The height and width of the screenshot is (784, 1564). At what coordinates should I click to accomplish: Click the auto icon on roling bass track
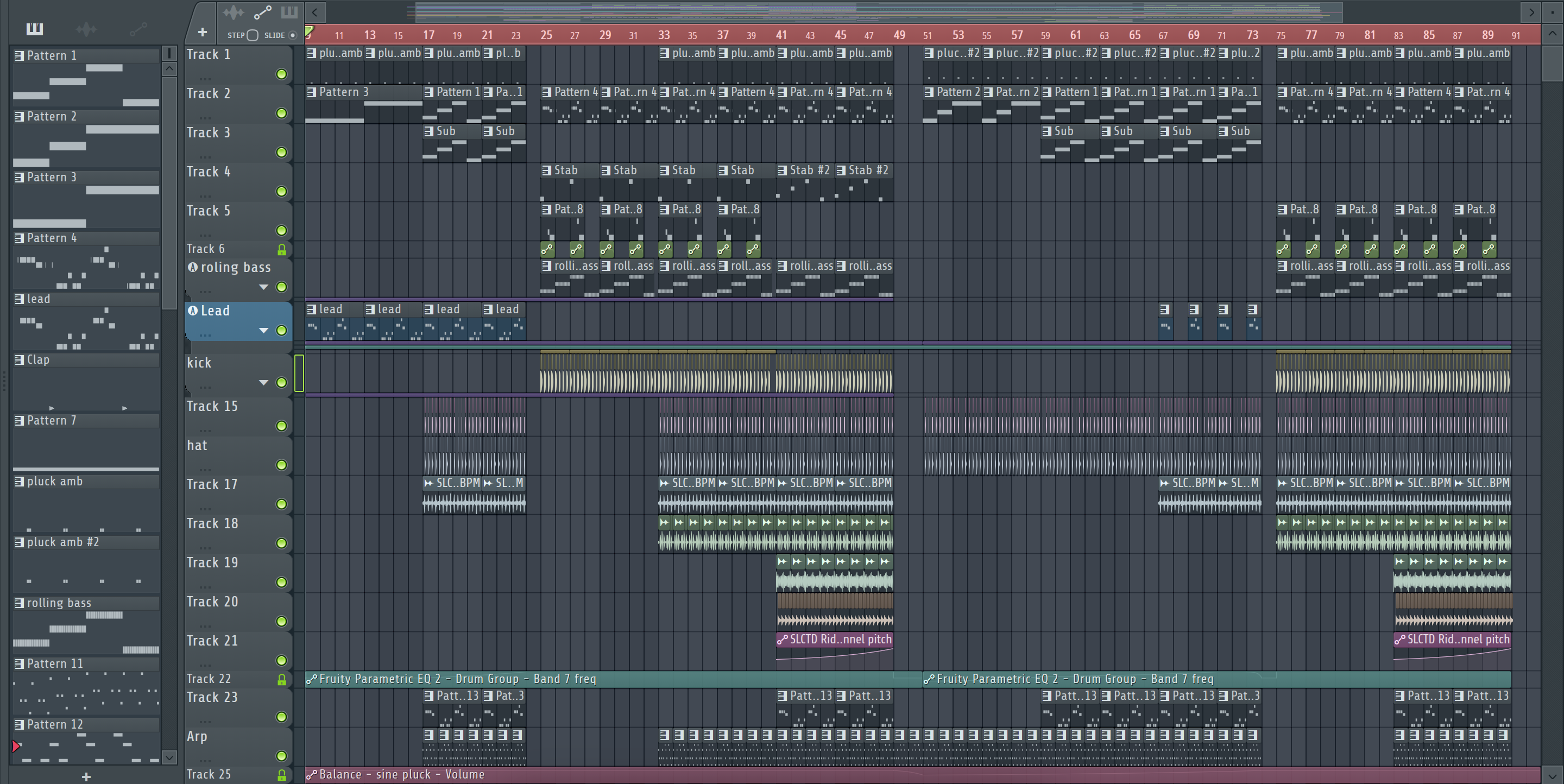tap(192, 267)
